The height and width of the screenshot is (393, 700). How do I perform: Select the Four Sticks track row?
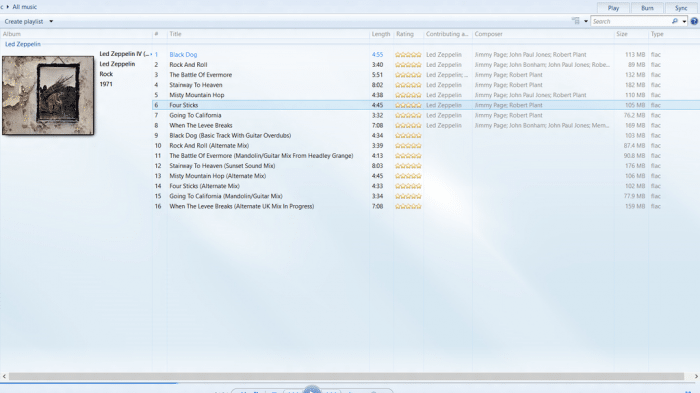(426, 105)
